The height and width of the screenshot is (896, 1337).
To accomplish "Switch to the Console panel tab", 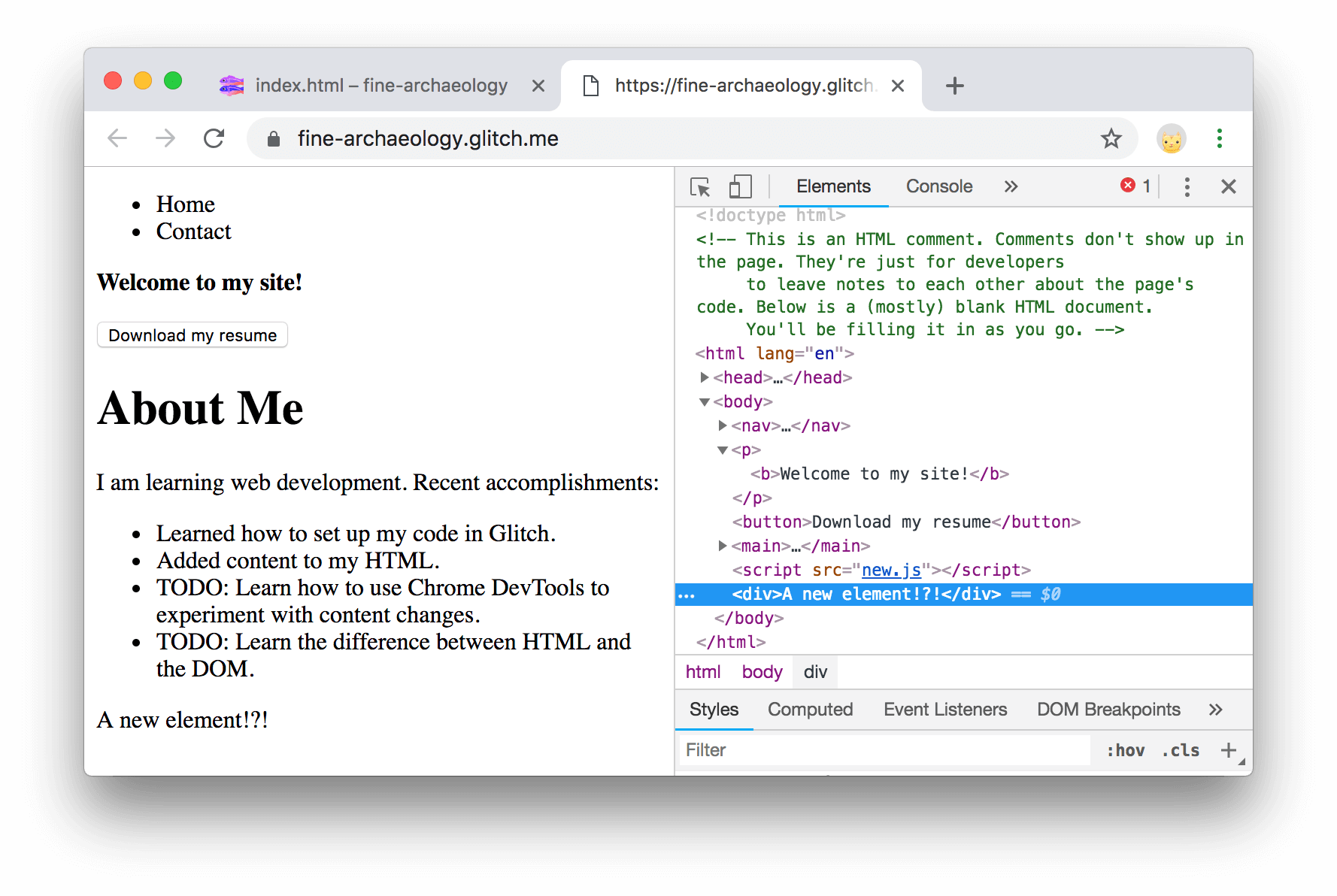I will (x=939, y=186).
